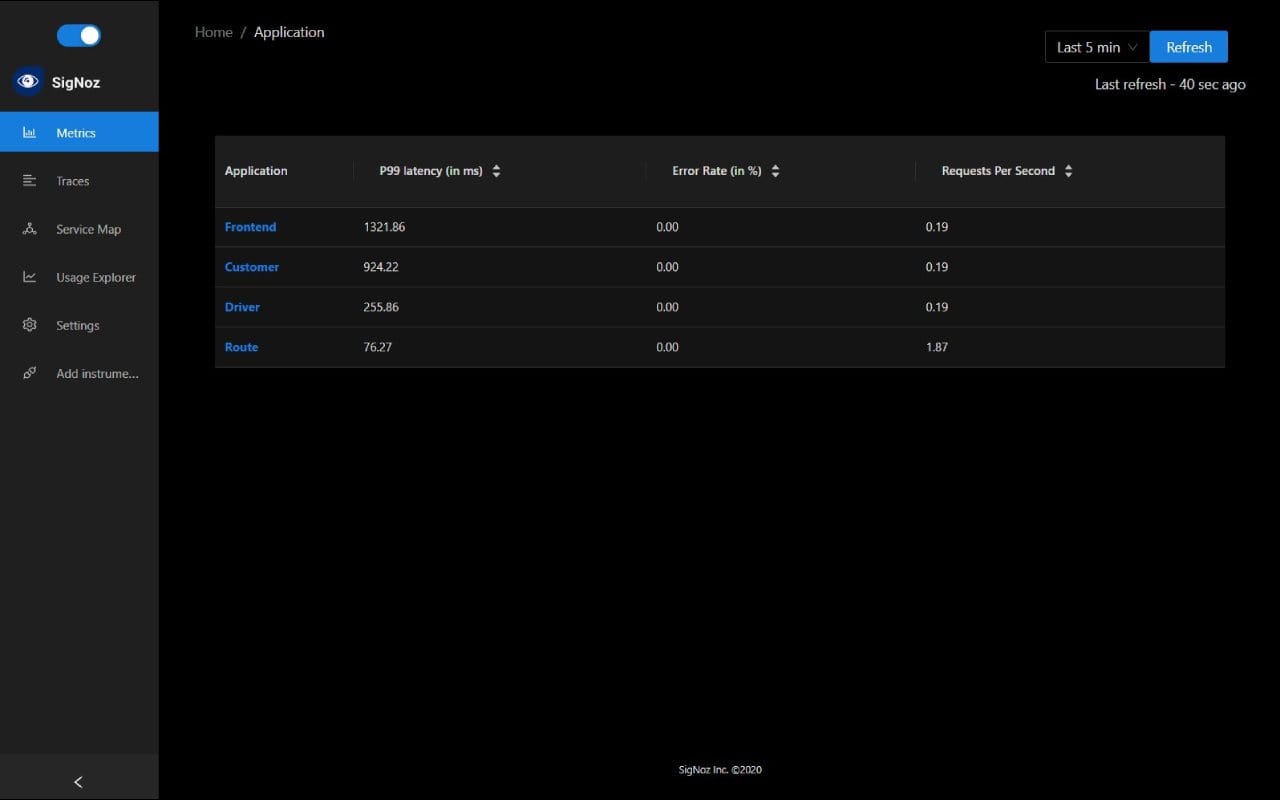Select Application in the breadcrumb trail
Screen dimensions: 1280x800
click(289, 31)
